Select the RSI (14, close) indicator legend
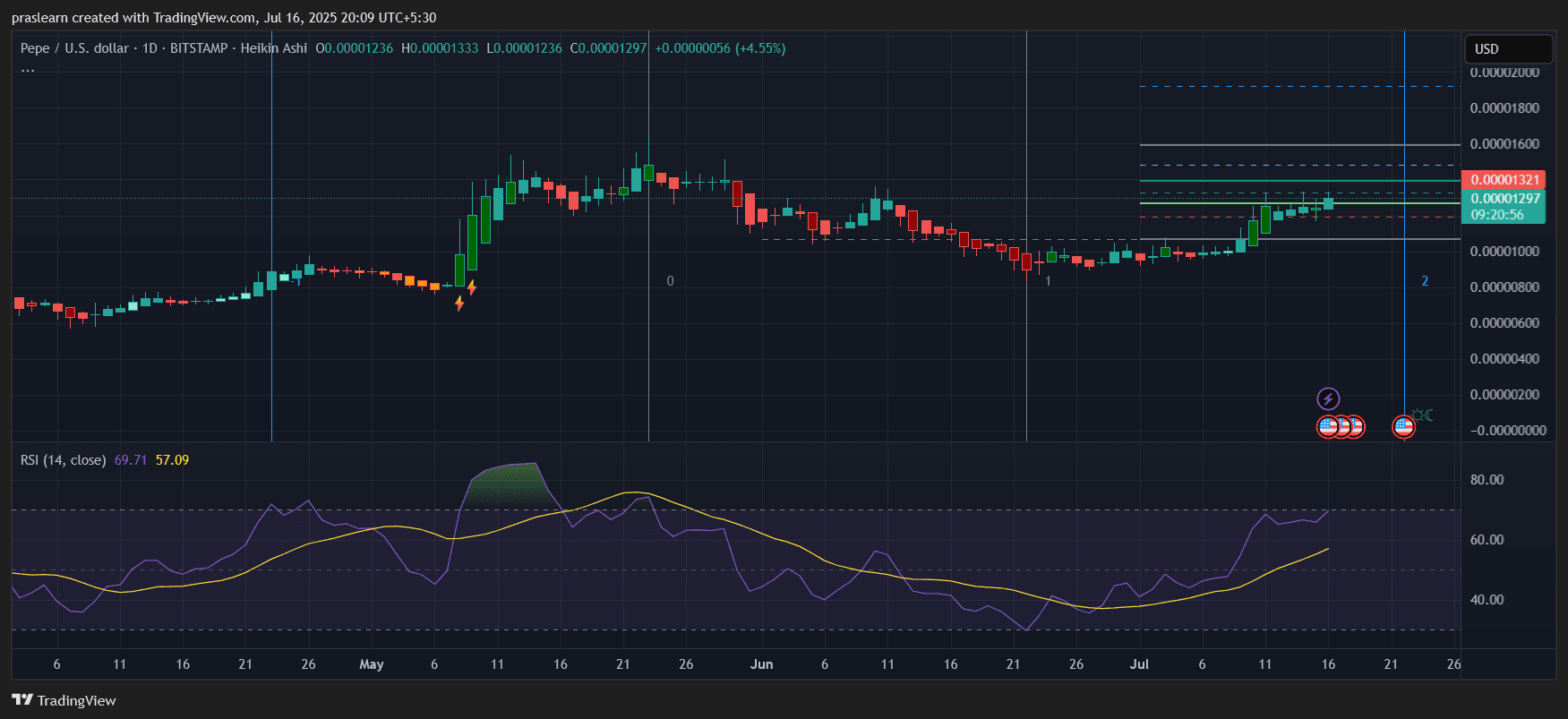 pyautogui.click(x=63, y=460)
